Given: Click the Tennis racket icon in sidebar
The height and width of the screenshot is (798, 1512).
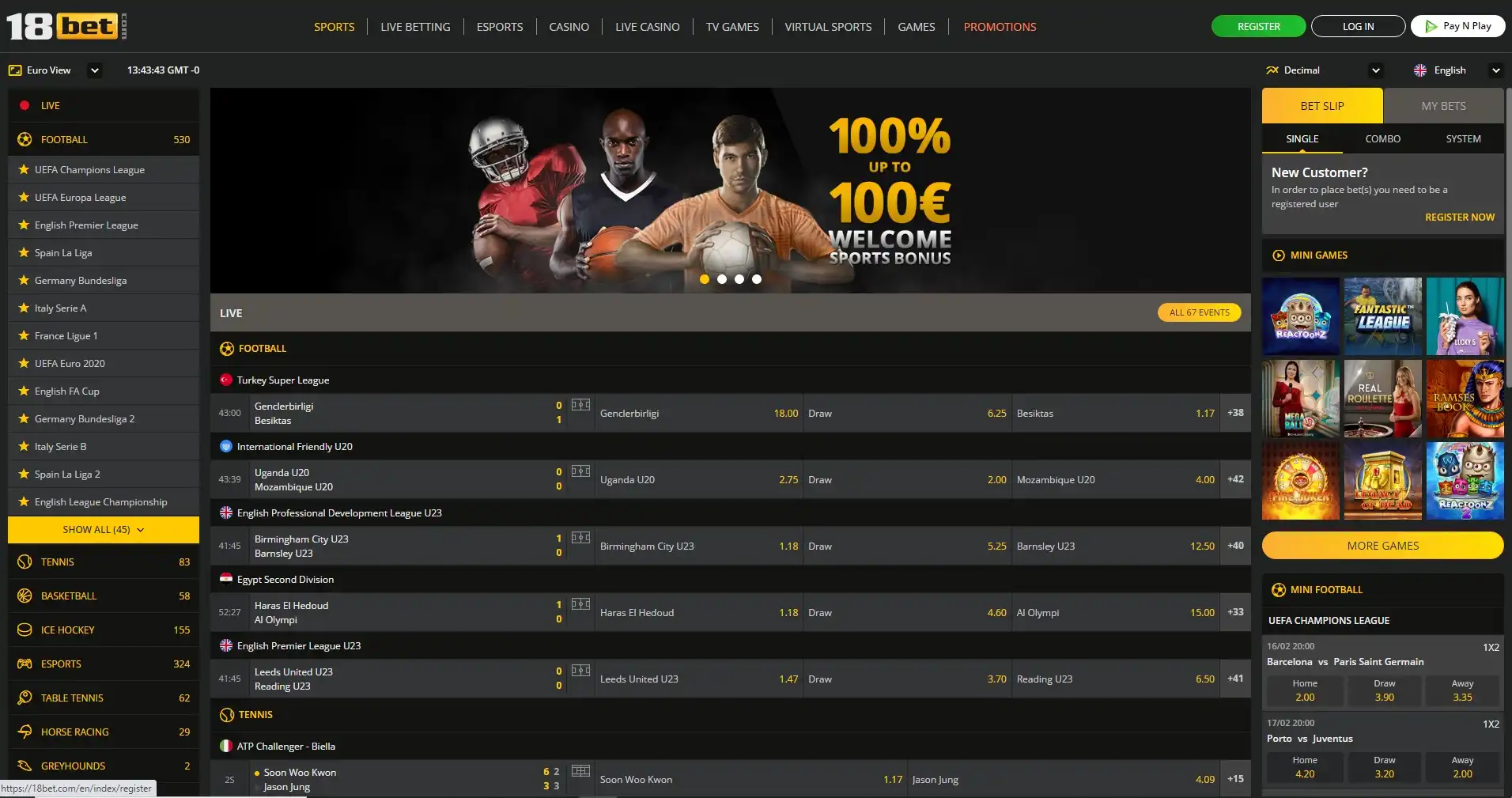Looking at the screenshot, I should [25, 562].
